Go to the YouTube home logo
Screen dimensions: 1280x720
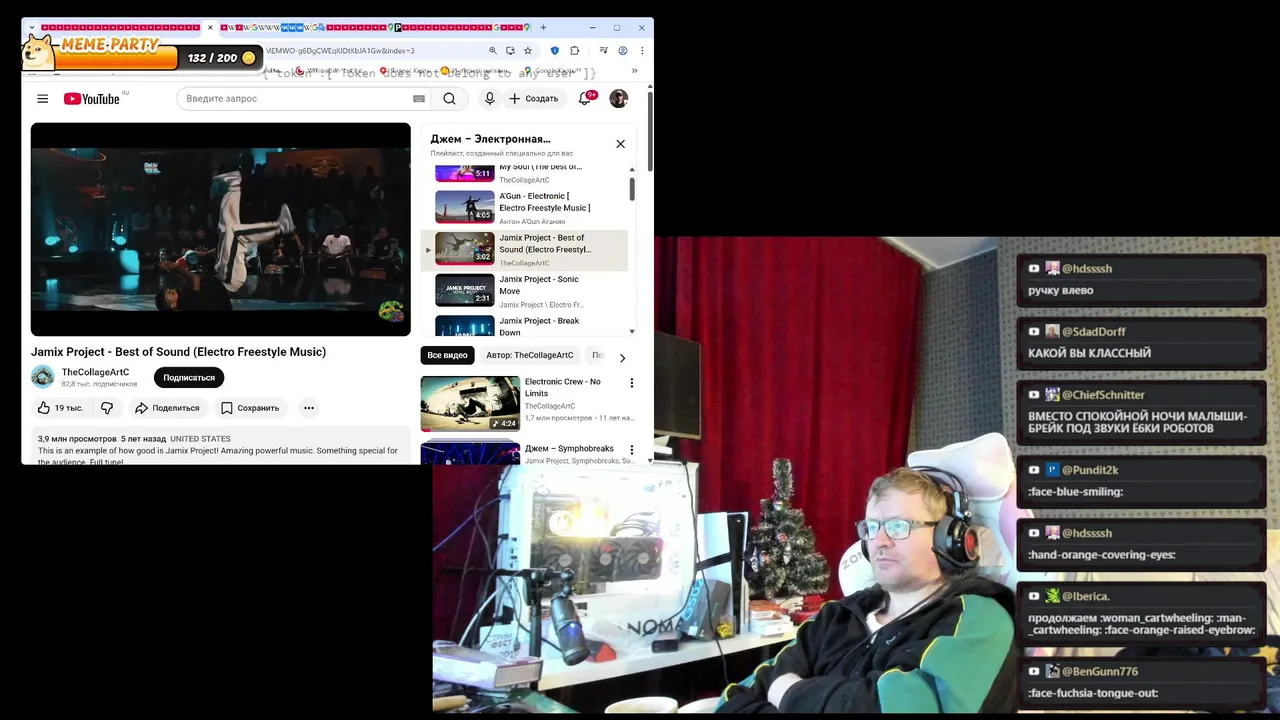tap(92, 99)
